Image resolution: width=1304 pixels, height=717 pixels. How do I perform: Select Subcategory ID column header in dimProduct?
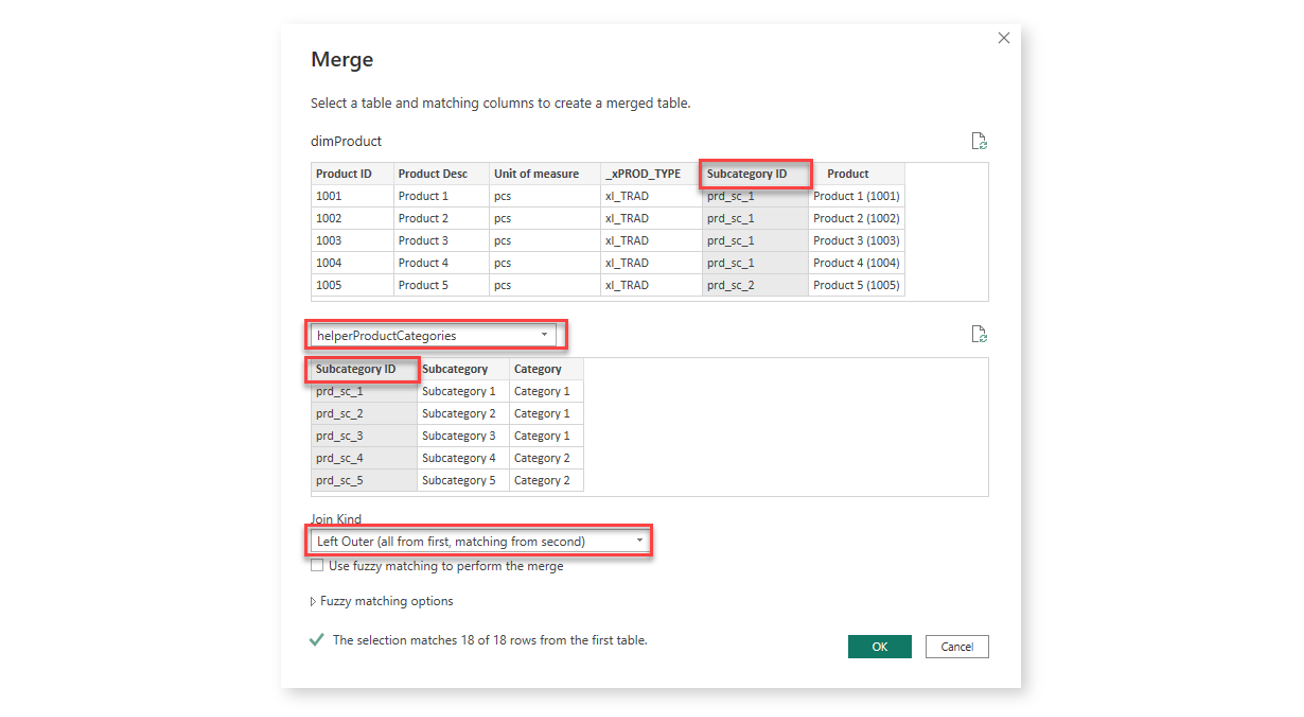click(755, 174)
